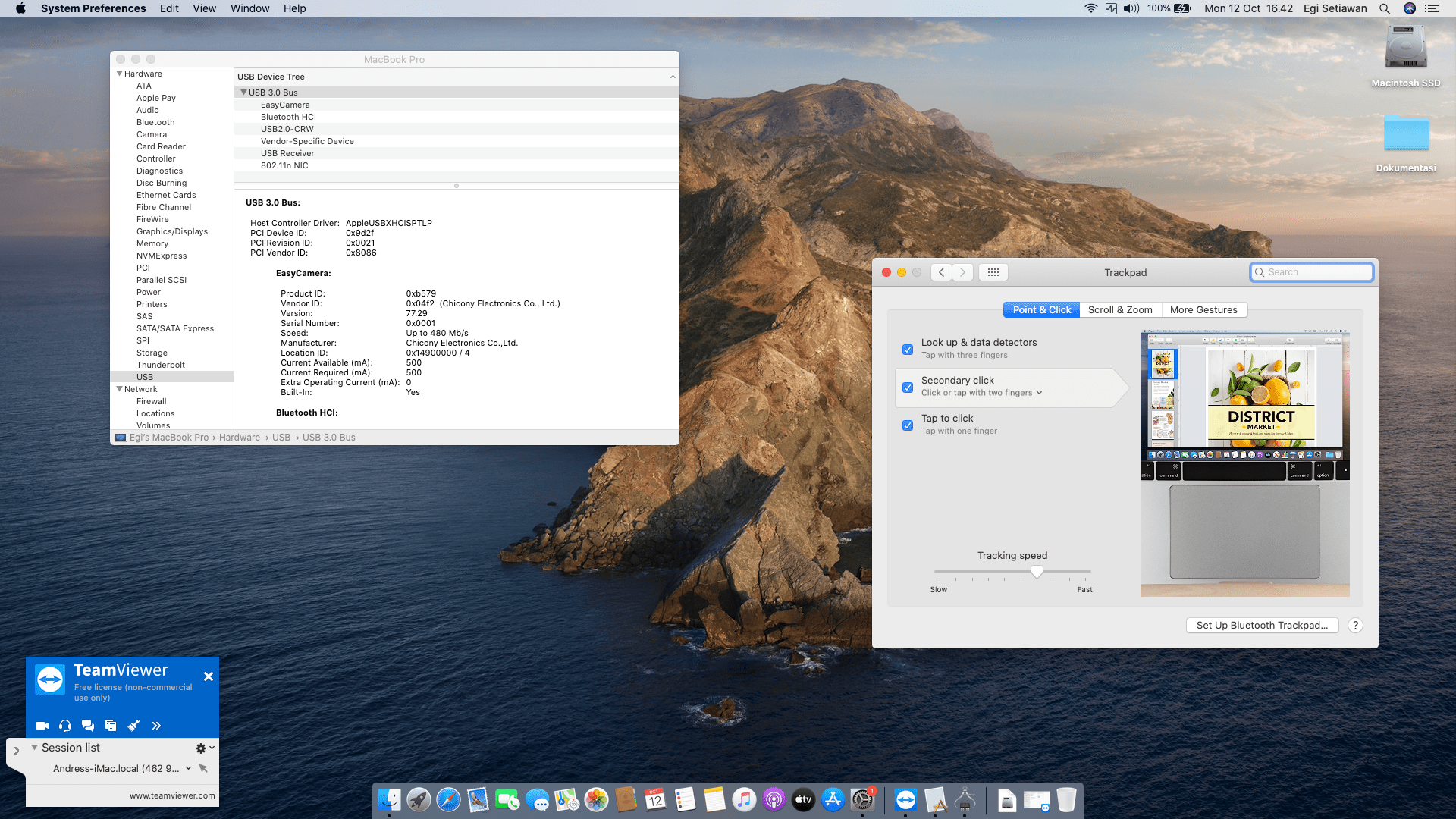
Task: Click the Trackpad help question mark
Action: pos(1355,626)
